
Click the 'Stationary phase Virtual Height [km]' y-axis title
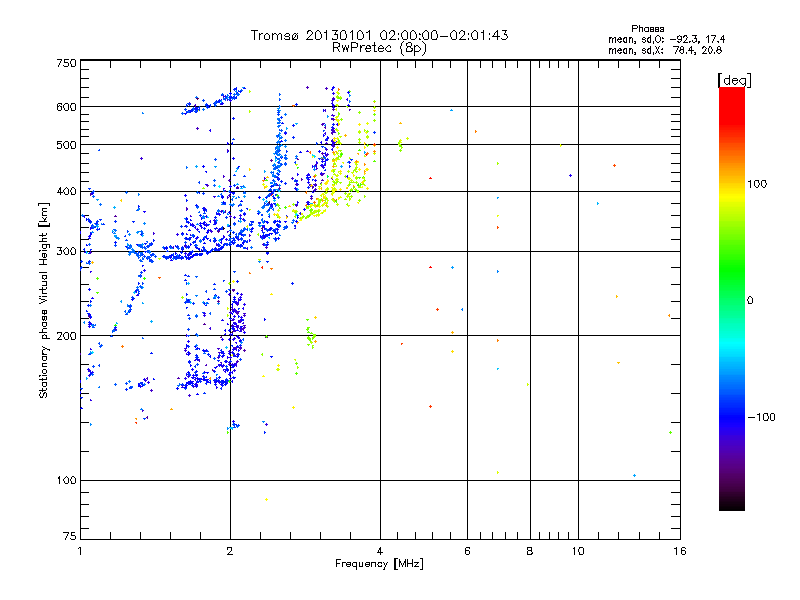tap(44, 300)
